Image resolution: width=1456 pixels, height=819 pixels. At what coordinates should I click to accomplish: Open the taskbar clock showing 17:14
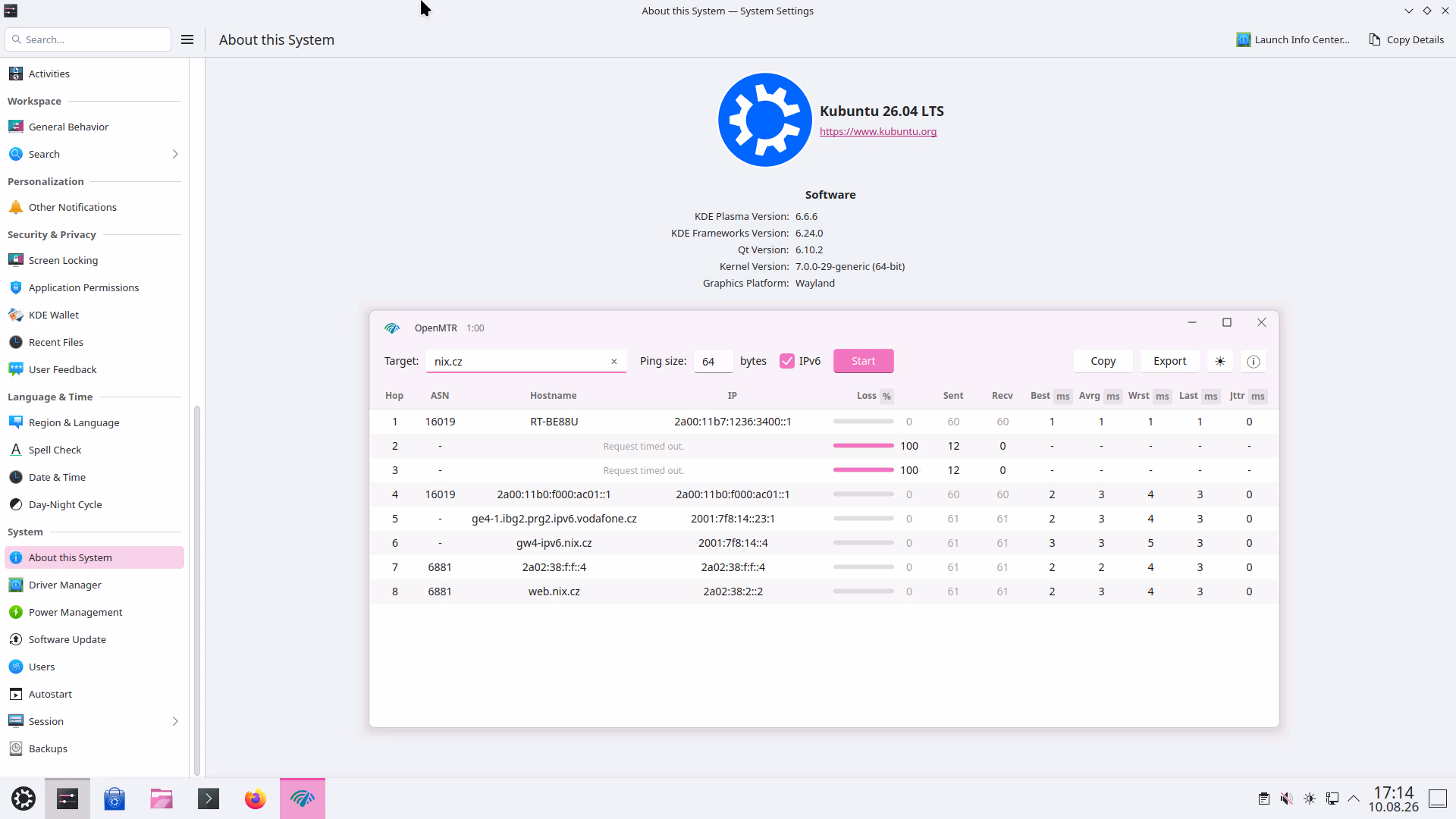point(1394,799)
